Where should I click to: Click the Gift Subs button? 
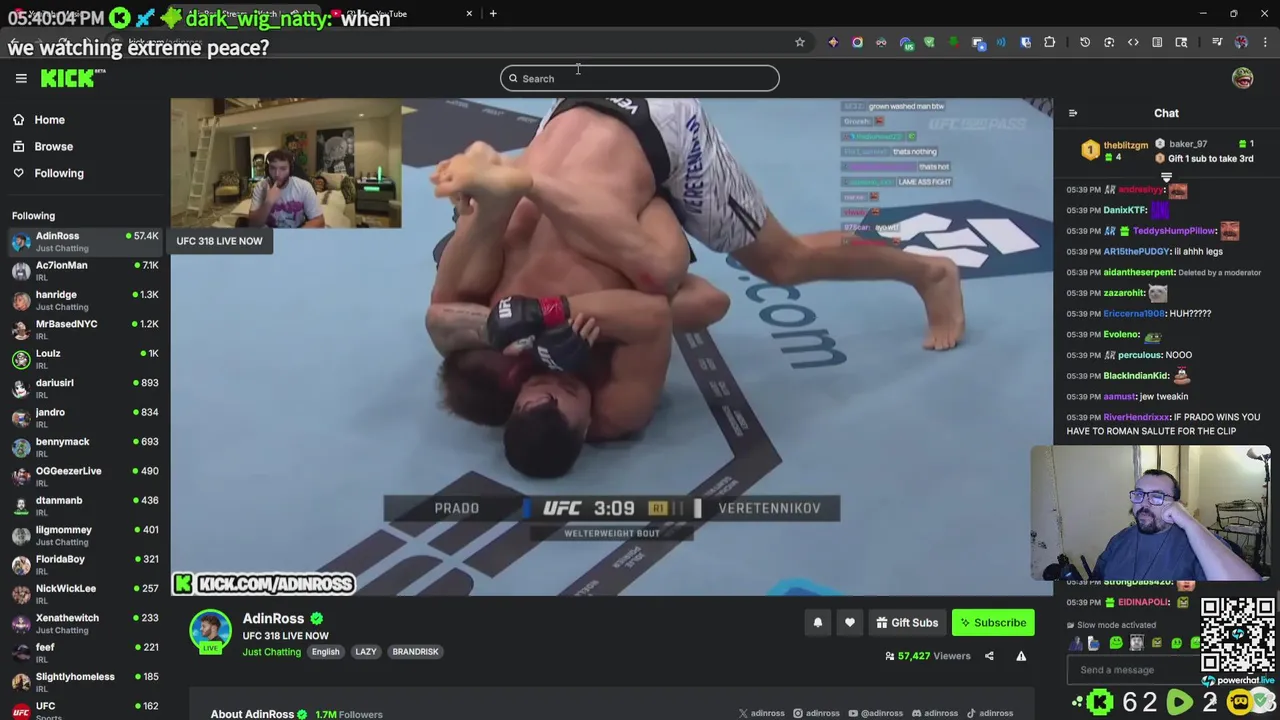pos(907,623)
